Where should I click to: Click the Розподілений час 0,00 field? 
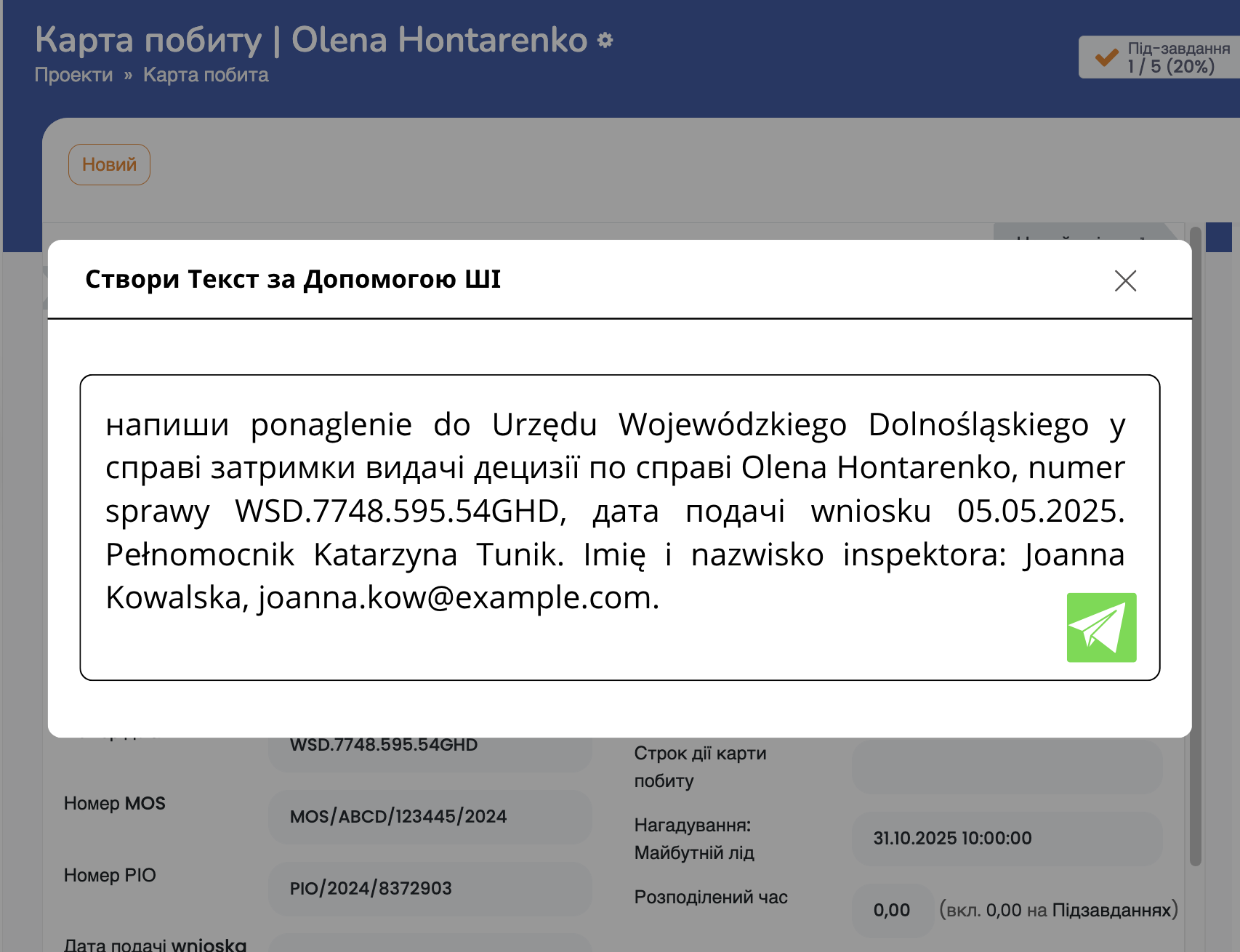[892, 910]
